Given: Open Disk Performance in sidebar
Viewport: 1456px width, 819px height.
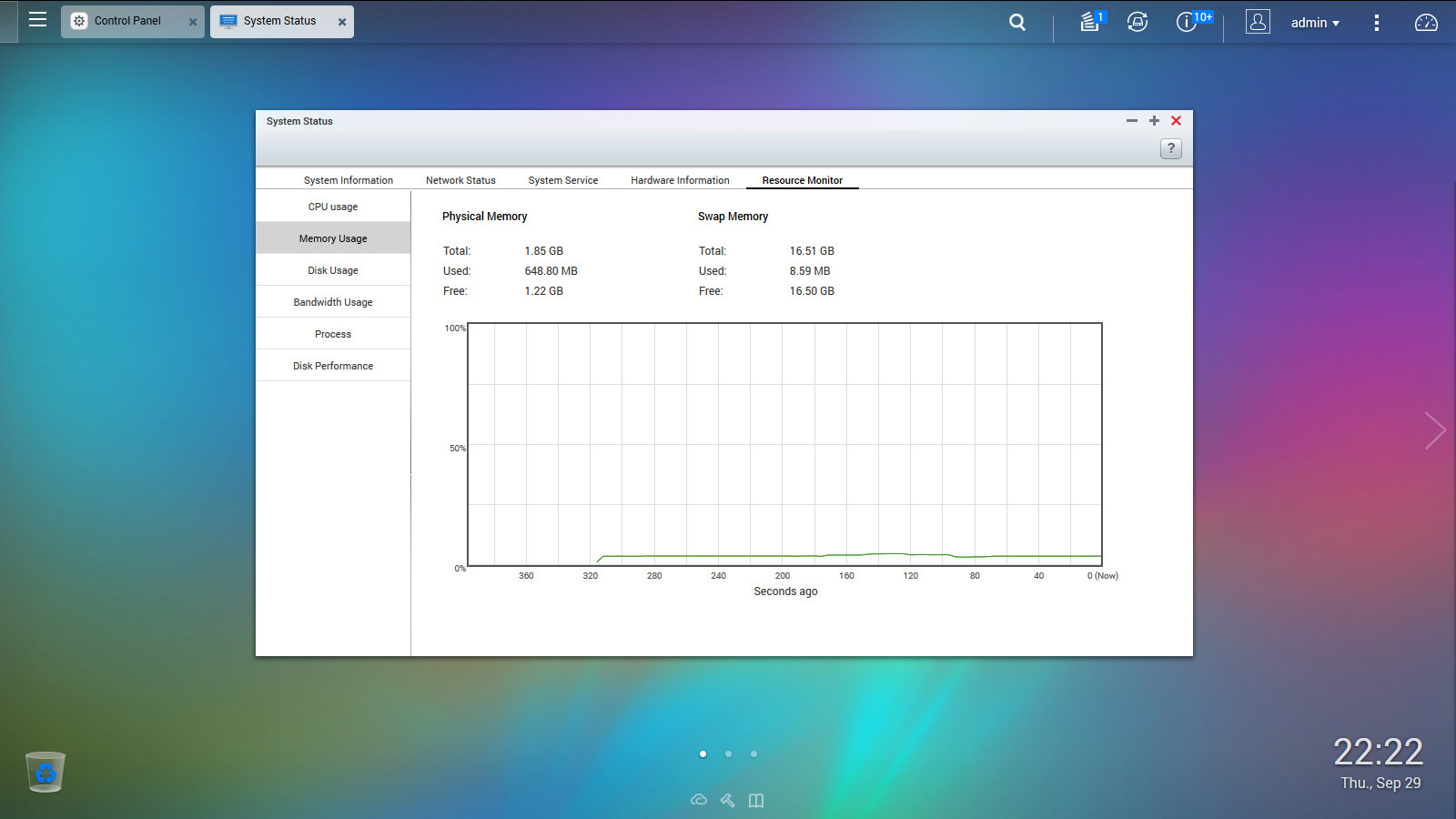Looking at the screenshot, I should 333,366.
